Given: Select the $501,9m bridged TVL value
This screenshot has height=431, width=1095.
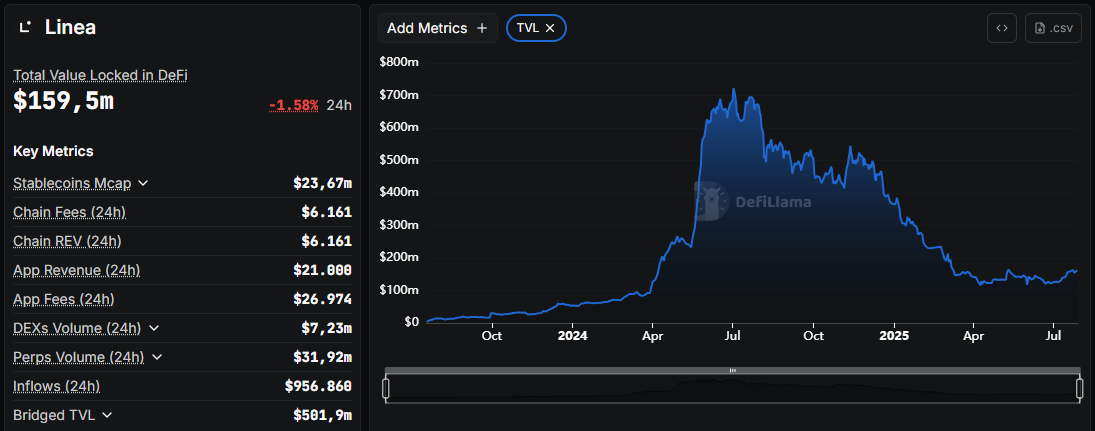Looking at the screenshot, I should tap(322, 415).
